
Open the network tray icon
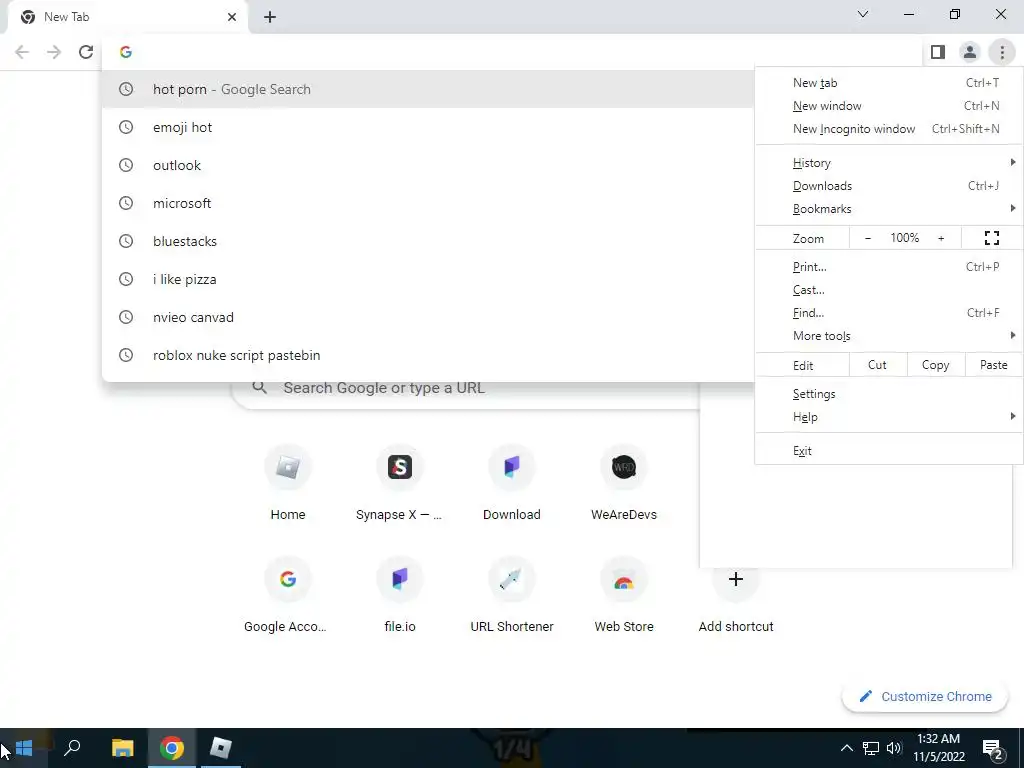[x=871, y=748]
